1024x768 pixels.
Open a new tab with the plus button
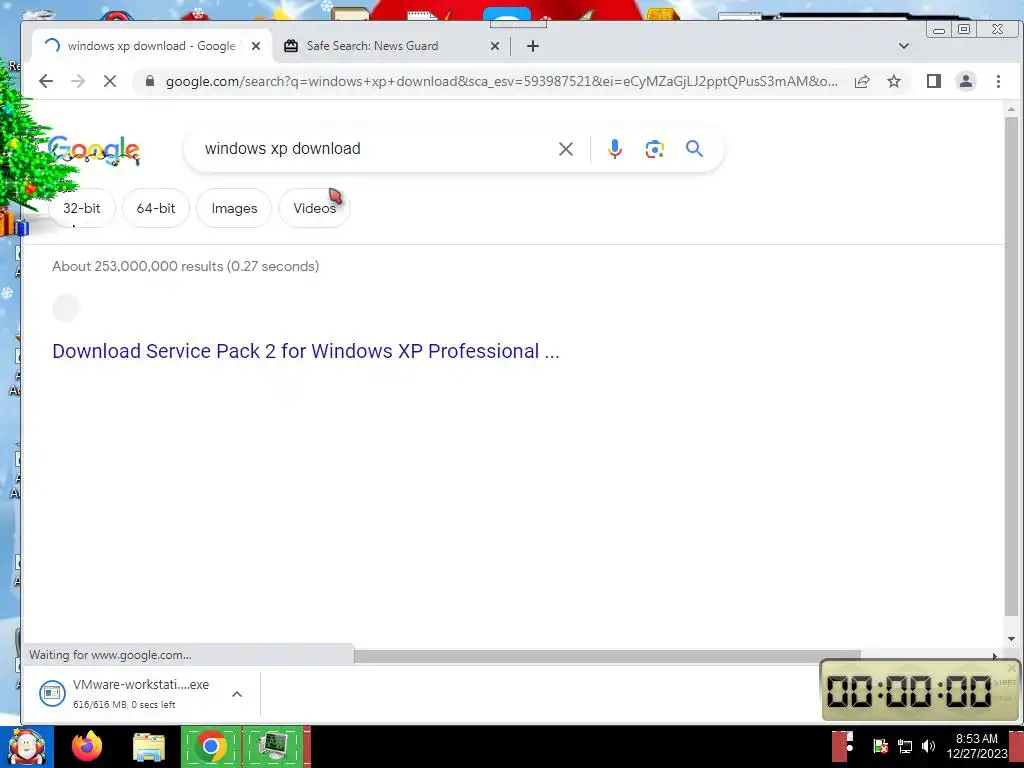pyautogui.click(x=533, y=46)
